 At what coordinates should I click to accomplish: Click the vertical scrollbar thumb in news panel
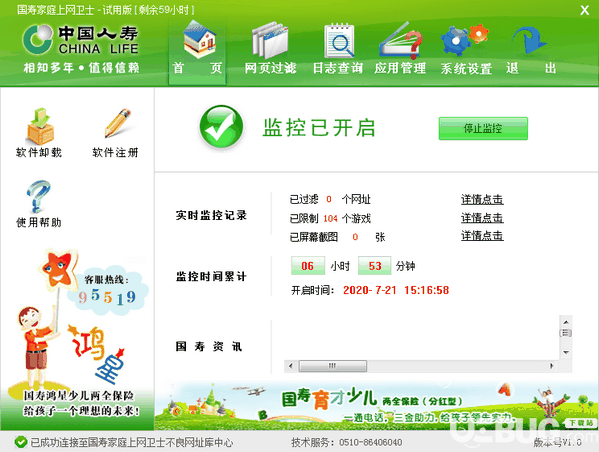coord(566,333)
